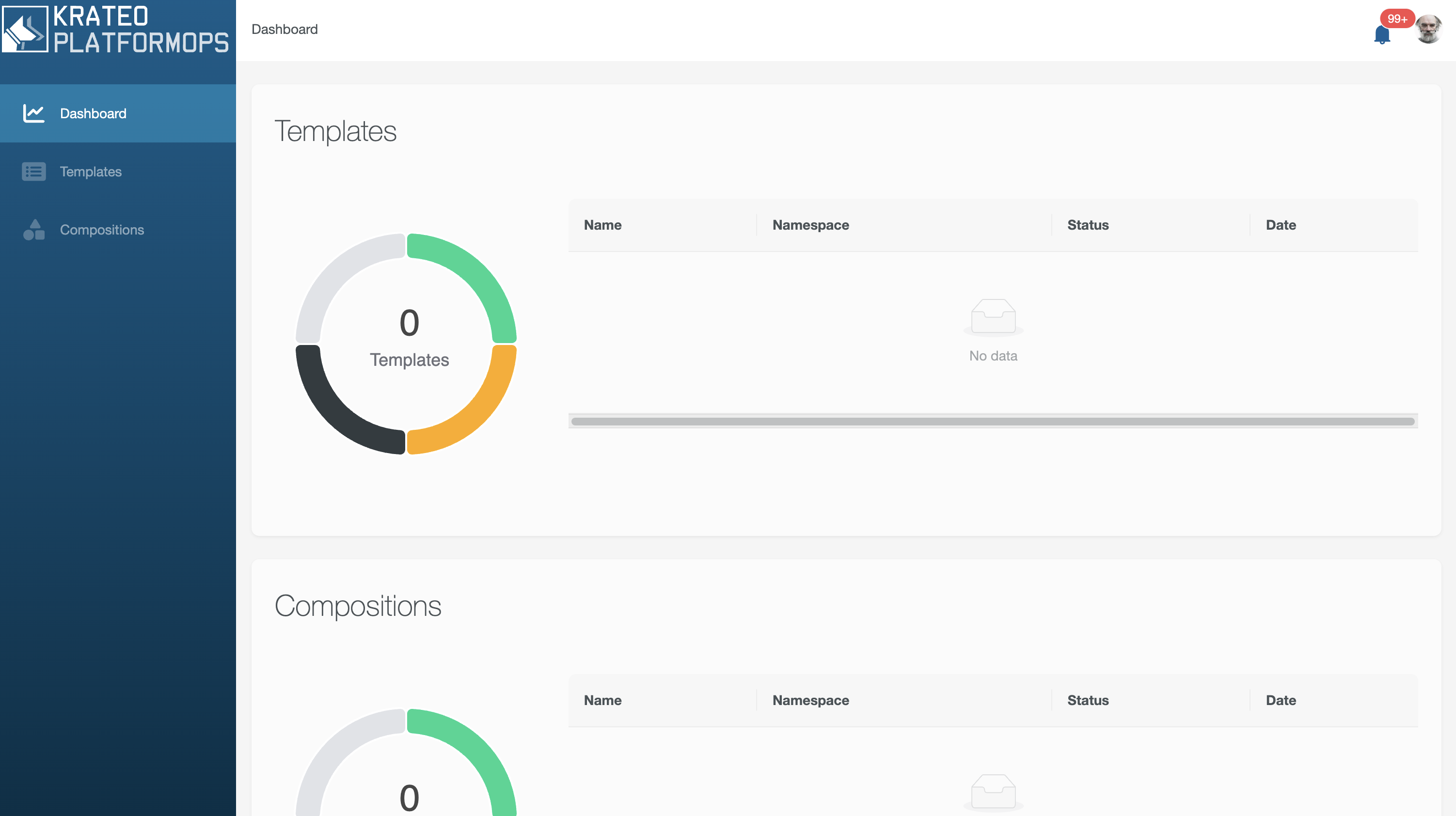Open Compositions from the sidebar menu
Screen dimensions: 1456x816
click(x=118, y=229)
